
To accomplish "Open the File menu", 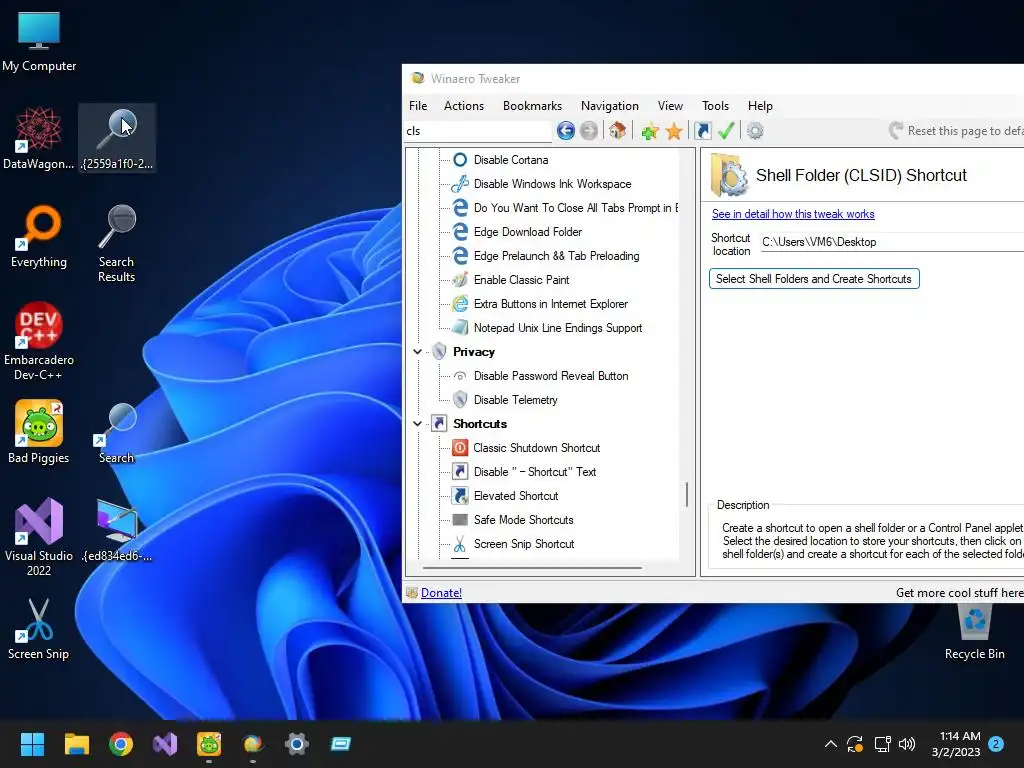I will 418,106.
